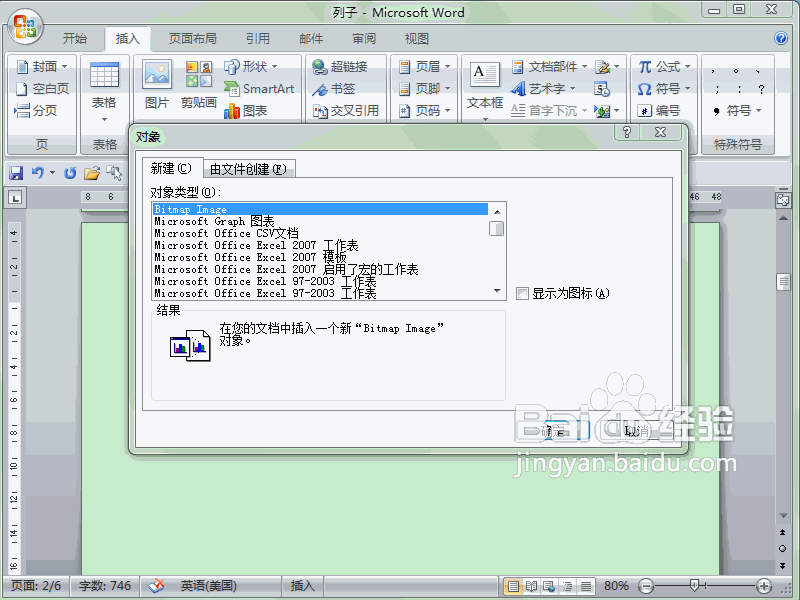The image size is (800, 600).
Task: Insert a cover page (封面)
Action: point(42,67)
